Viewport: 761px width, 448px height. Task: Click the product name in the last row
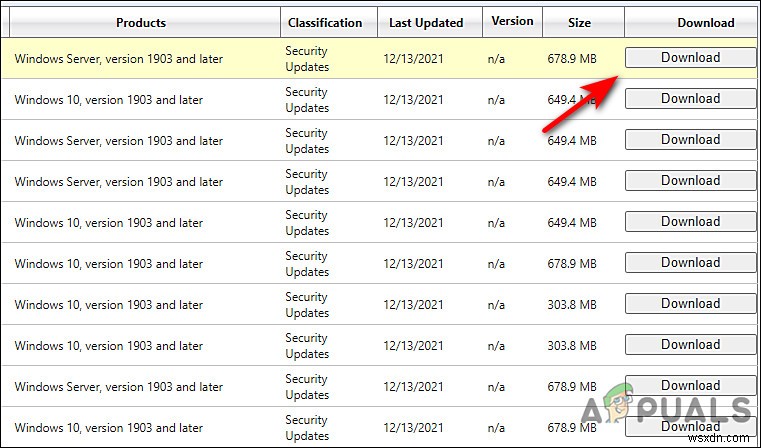point(109,428)
